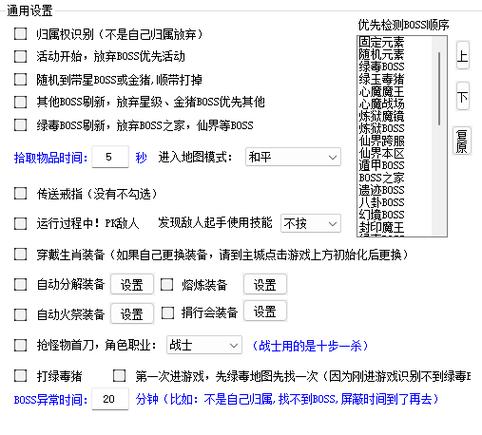482x435 pixels.
Task: Click 设置 button next to 熔炼装备
Action: point(265,284)
